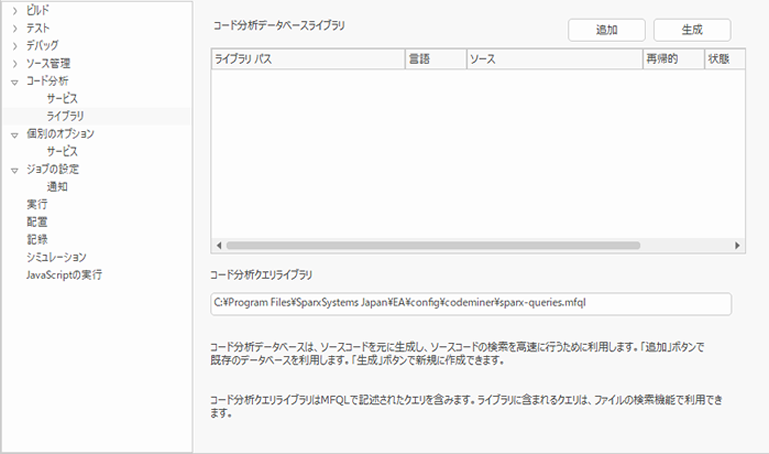Select サービス under 個別のオプション
The image size is (769, 454).
point(61,151)
